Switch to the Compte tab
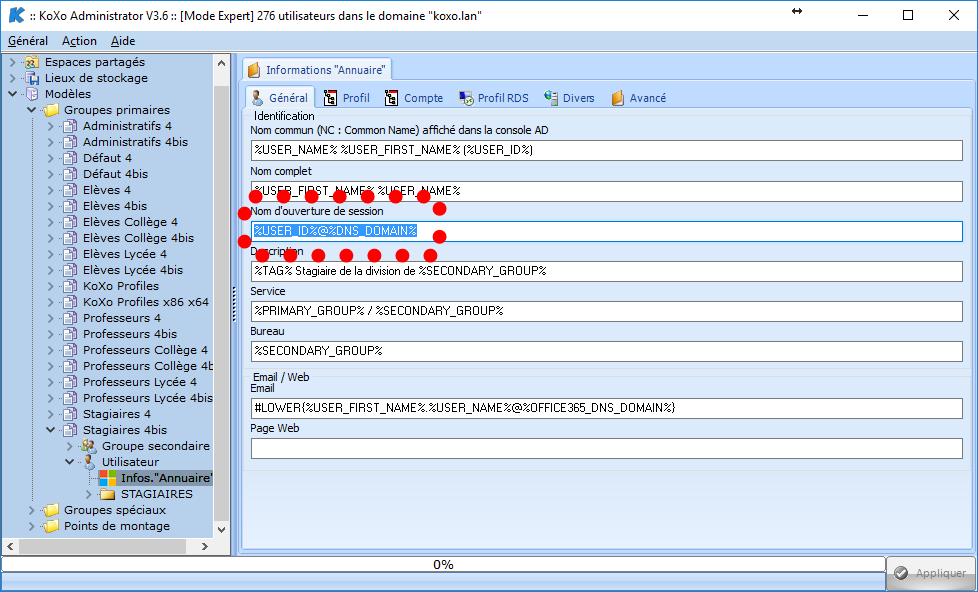Screen dimensions: 978x592 [414, 98]
